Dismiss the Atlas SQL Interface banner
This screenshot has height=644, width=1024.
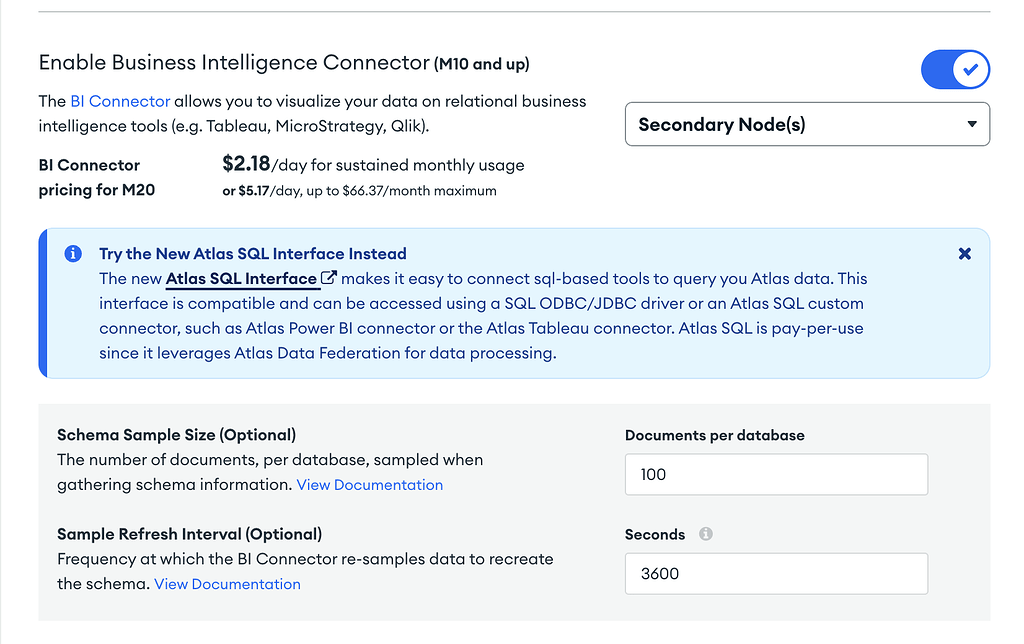coord(964,254)
